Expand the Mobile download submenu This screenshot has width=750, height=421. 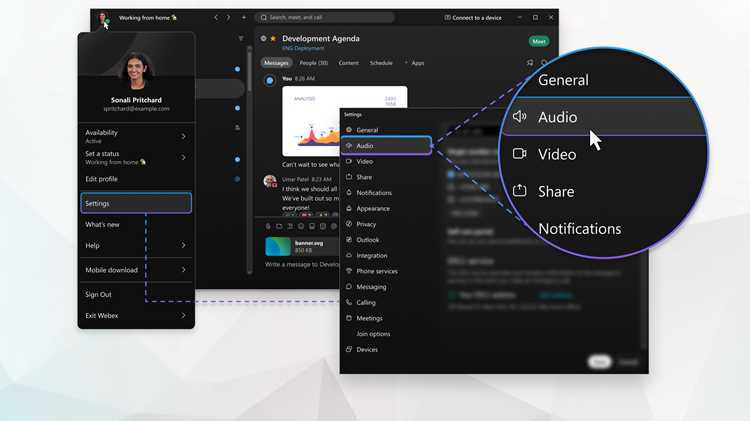[136, 270]
